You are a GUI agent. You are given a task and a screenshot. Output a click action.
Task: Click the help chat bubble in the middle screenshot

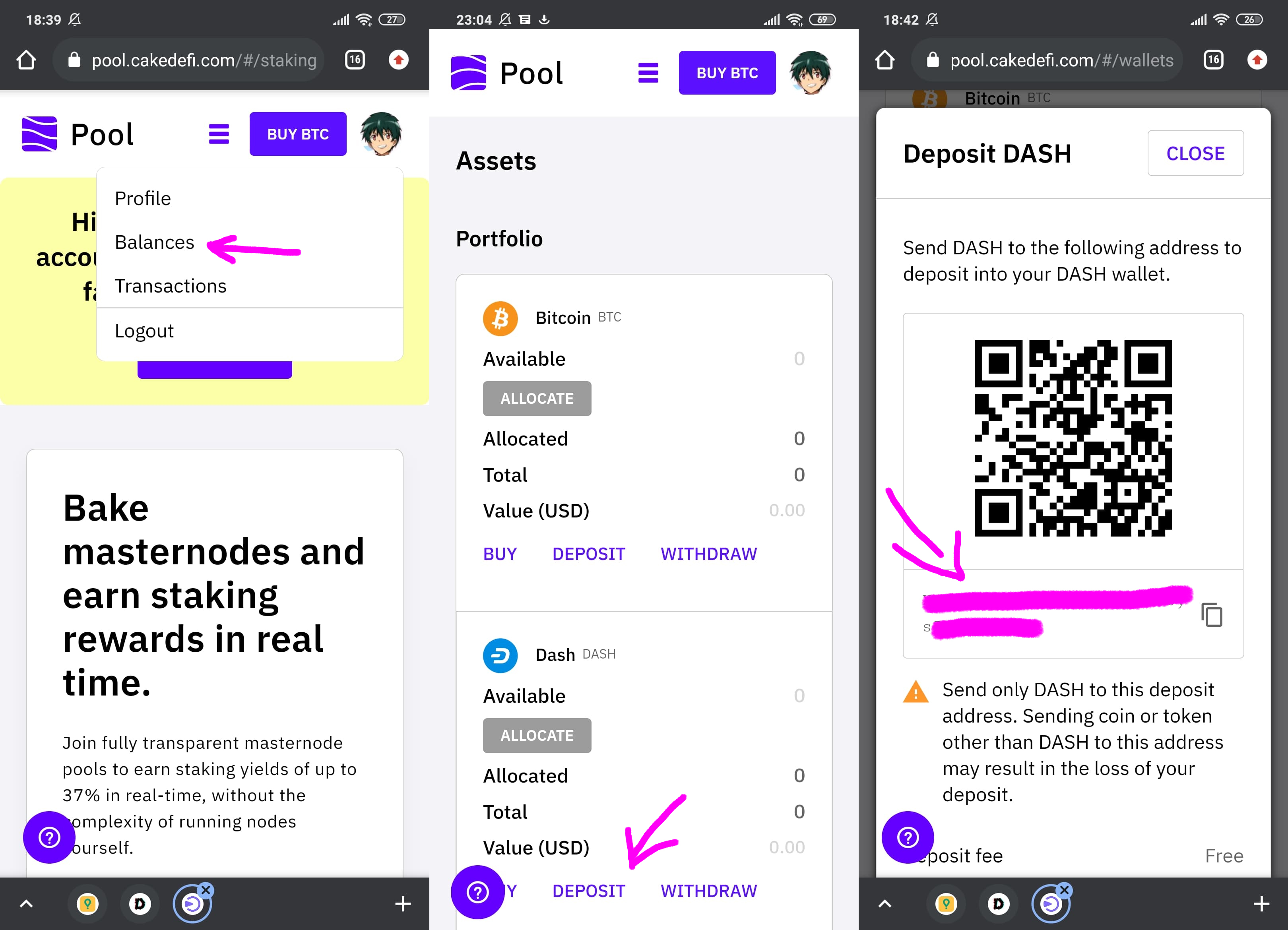pos(477,891)
